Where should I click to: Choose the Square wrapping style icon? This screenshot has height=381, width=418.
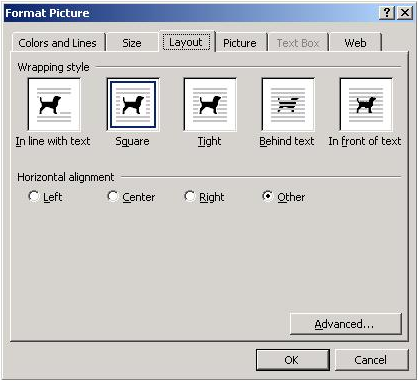coord(133,105)
